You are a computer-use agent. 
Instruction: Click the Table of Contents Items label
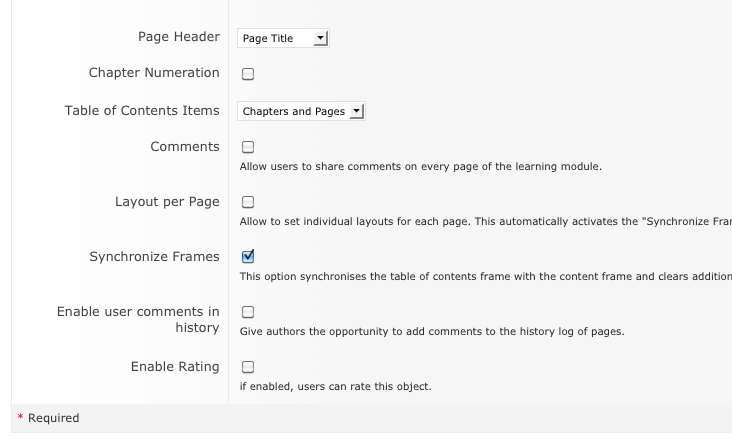click(x=141, y=111)
